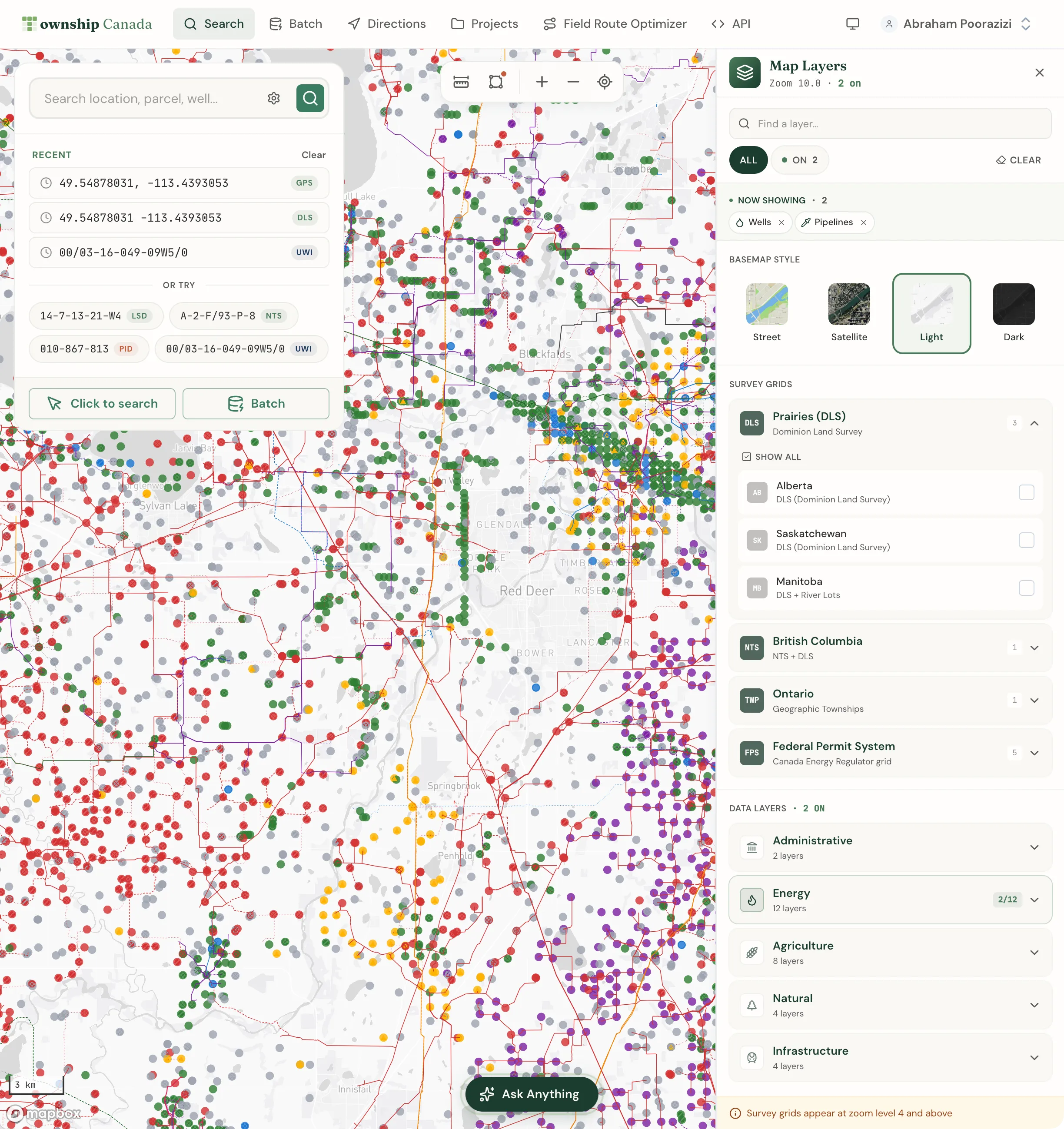Click the Administrative building icon

pyautogui.click(x=751, y=847)
